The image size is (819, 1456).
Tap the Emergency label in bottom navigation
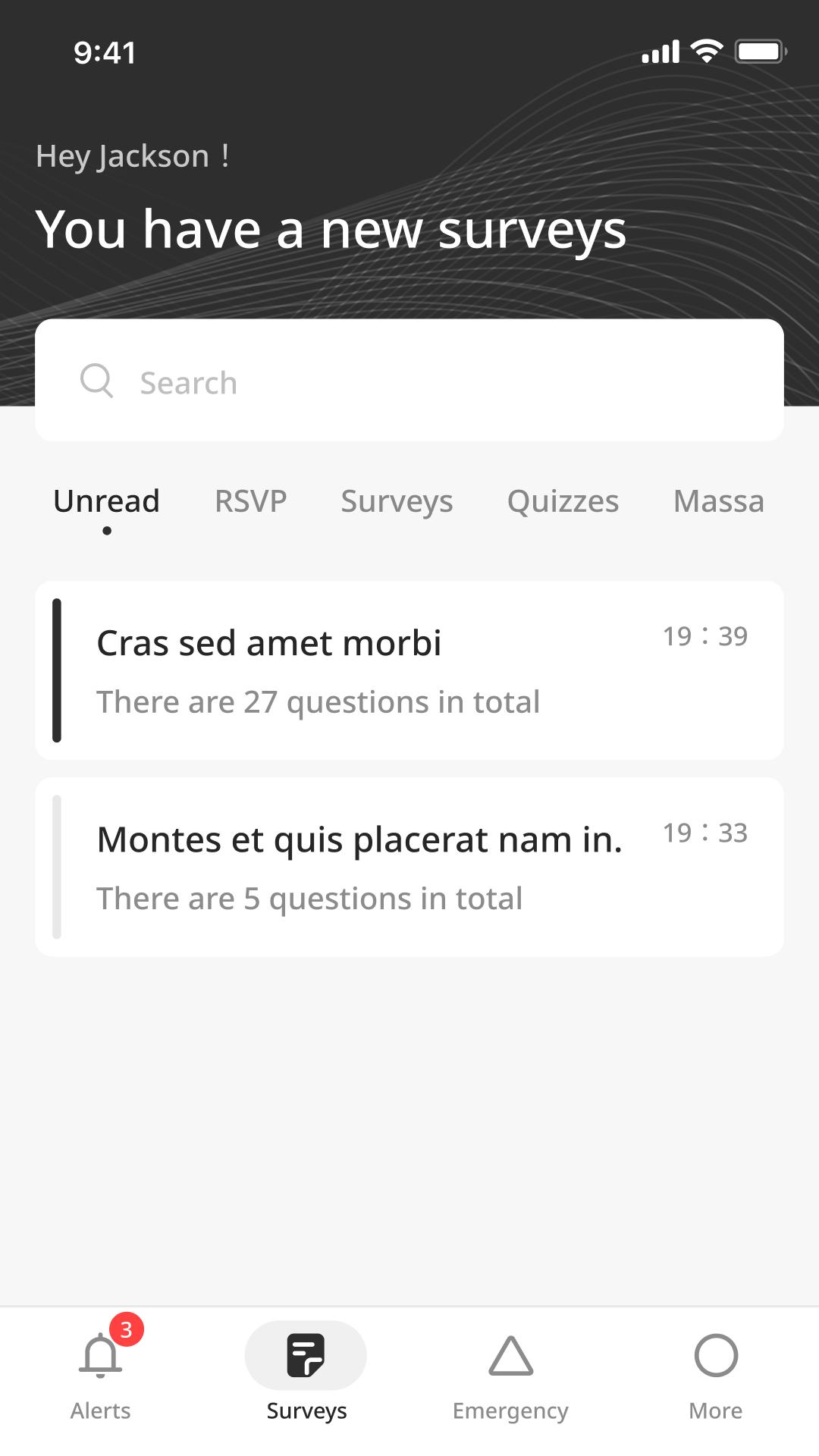click(510, 1411)
